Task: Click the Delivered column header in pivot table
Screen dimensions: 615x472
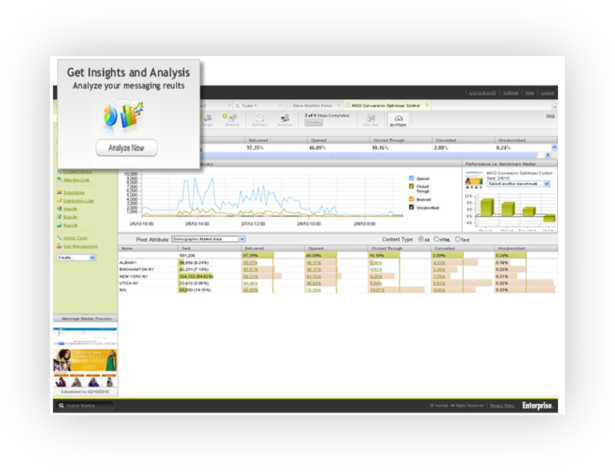Action: click(x=273, y=248)
